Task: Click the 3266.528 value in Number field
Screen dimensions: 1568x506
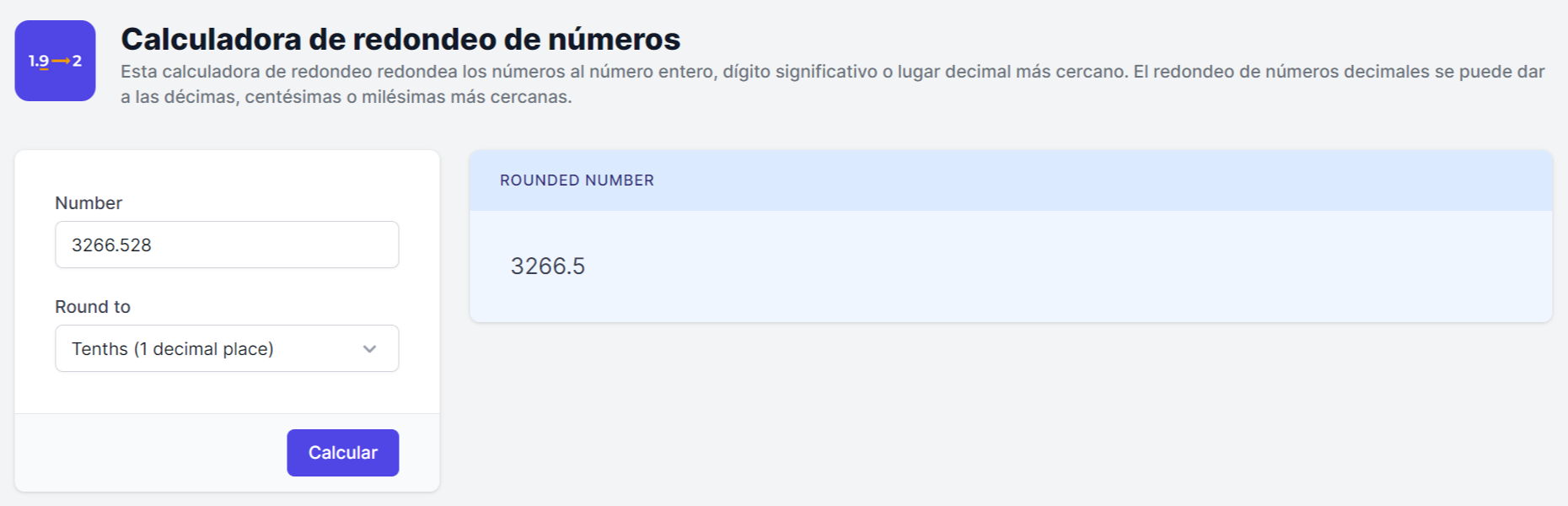Action: [111, 245]
